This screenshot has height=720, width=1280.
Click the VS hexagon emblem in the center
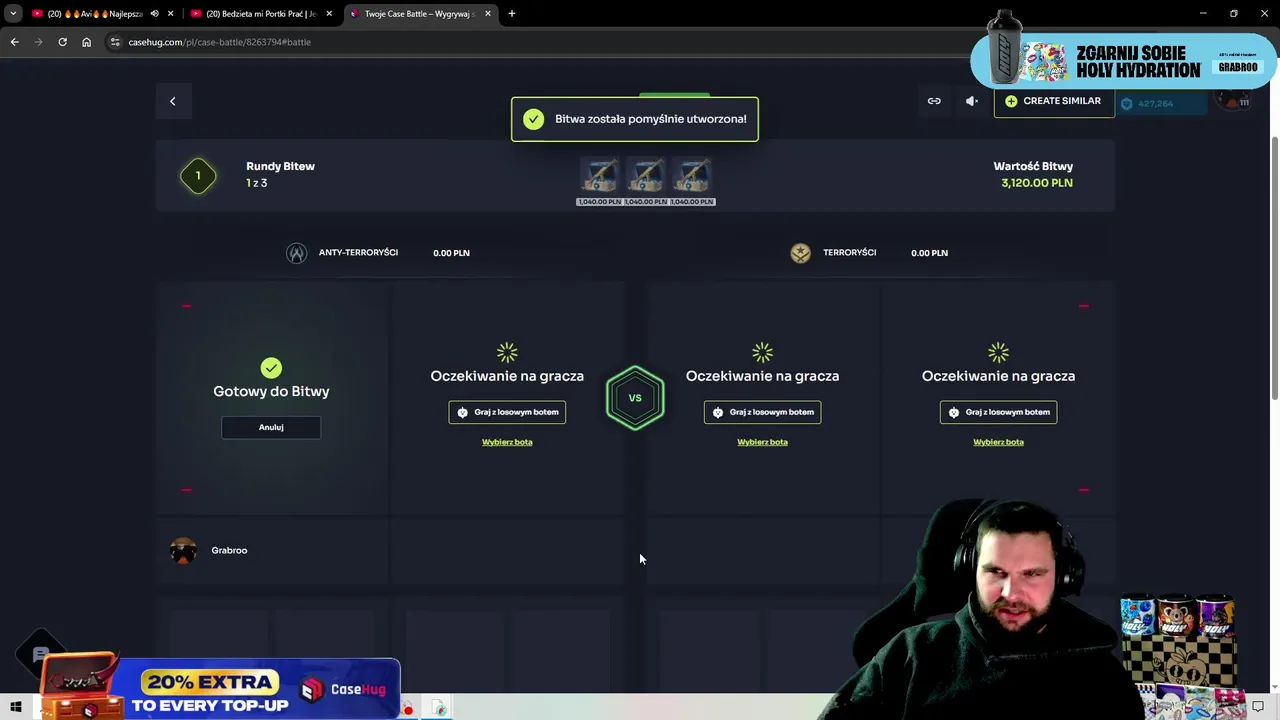[635, 398]
